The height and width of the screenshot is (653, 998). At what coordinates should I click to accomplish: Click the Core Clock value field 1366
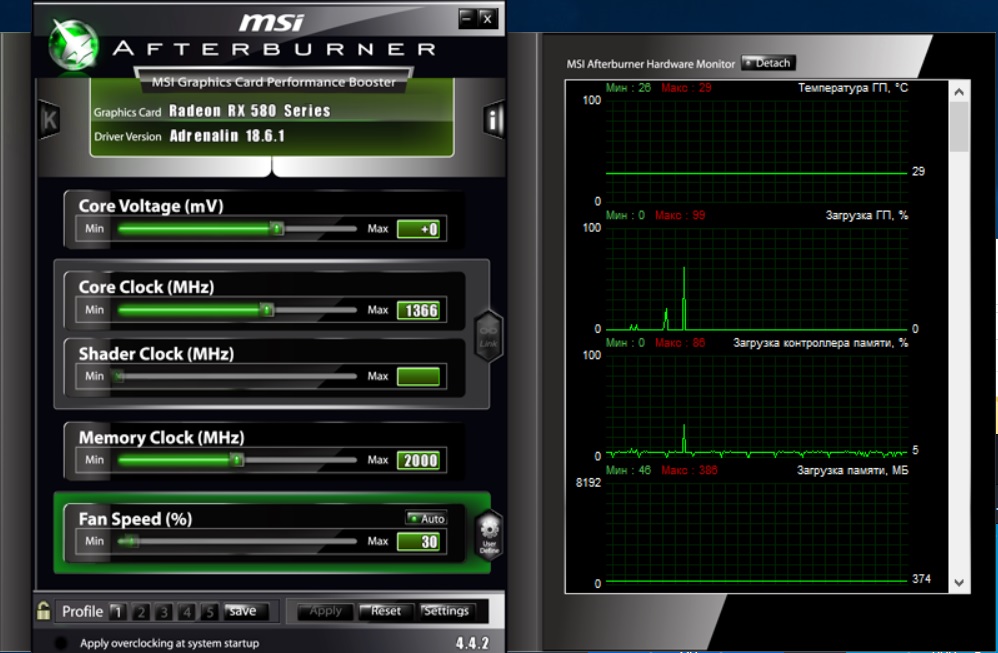pos(418,311)
